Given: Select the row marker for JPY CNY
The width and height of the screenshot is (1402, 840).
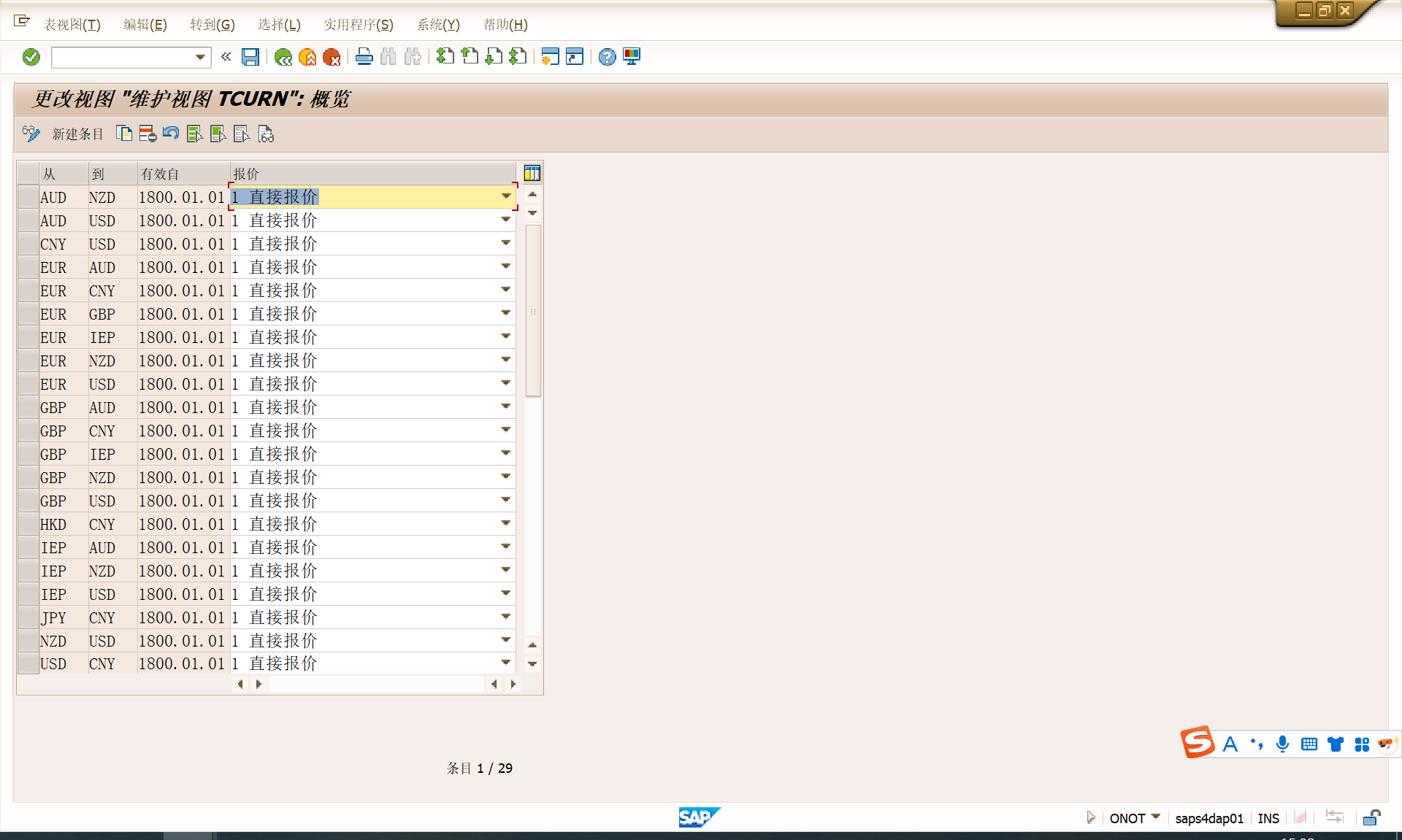Looking at the screenshot, I should tap(28, 617).
